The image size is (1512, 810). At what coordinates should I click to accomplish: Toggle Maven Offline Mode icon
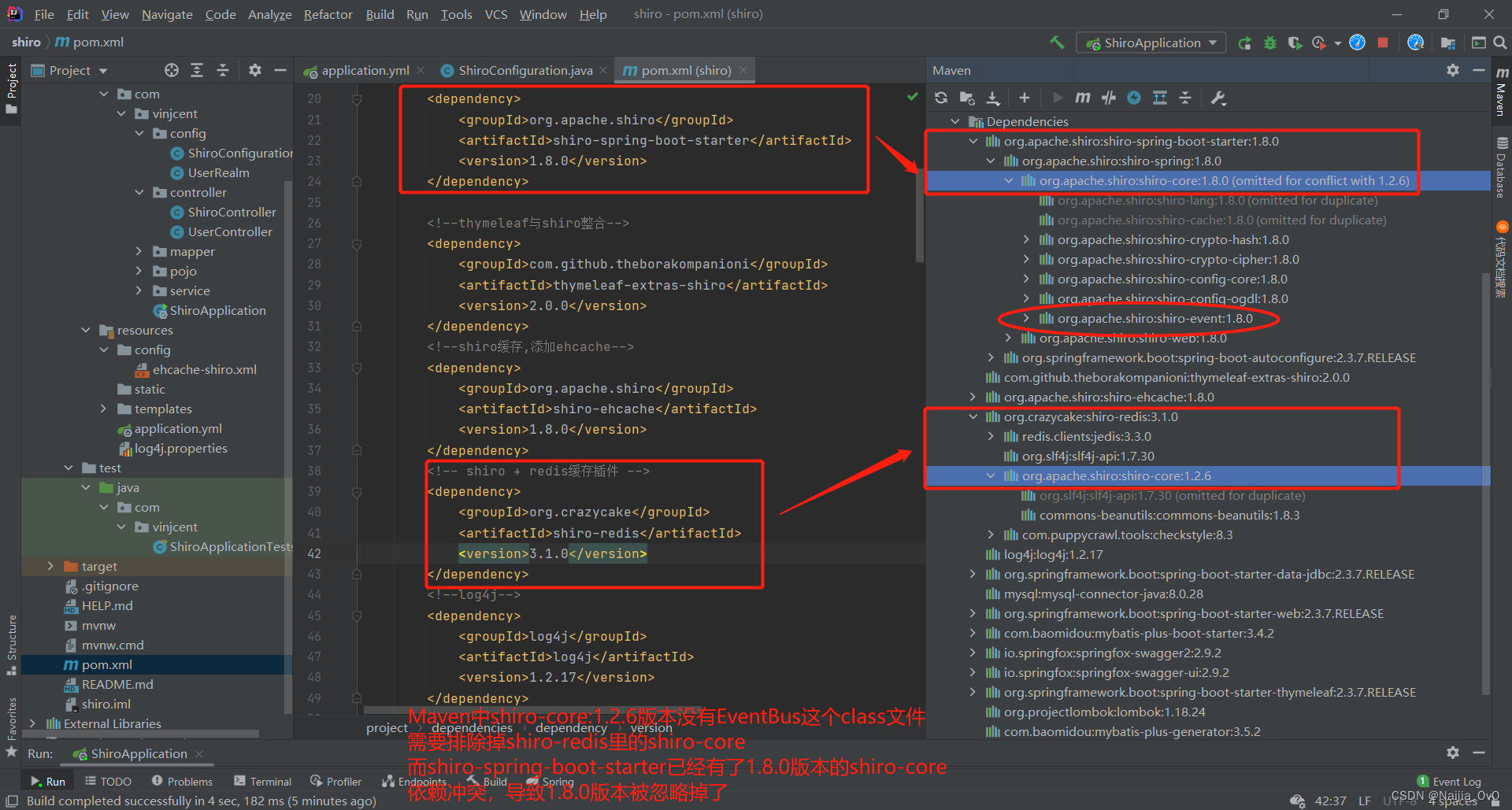pos(1109,98)
